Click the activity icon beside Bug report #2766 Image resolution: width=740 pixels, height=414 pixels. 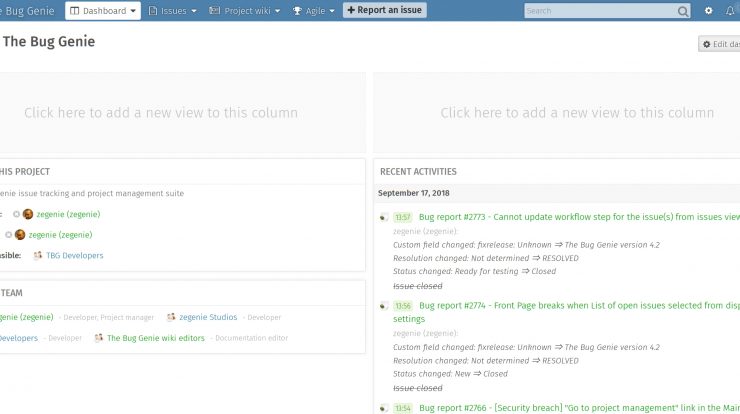(384, 408)
